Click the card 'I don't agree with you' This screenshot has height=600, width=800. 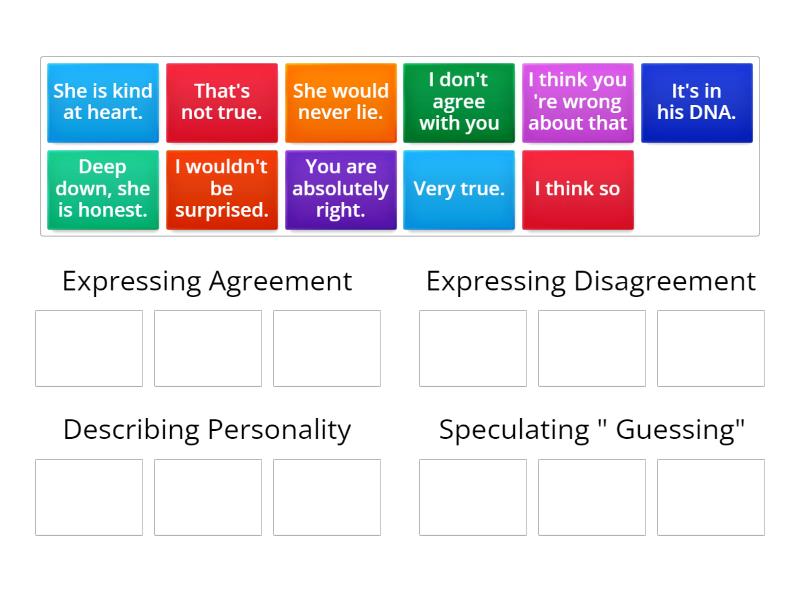pyautogui.click(x=459, y=102)
